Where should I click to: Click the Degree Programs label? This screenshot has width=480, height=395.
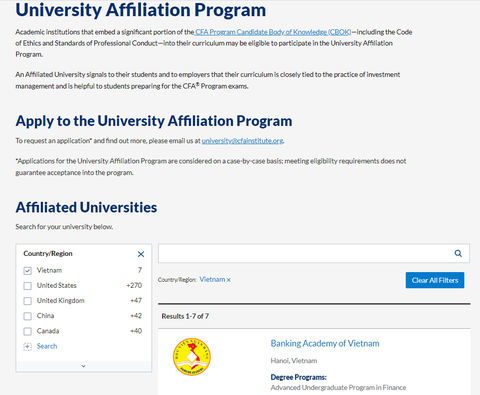tap(298, 377)
